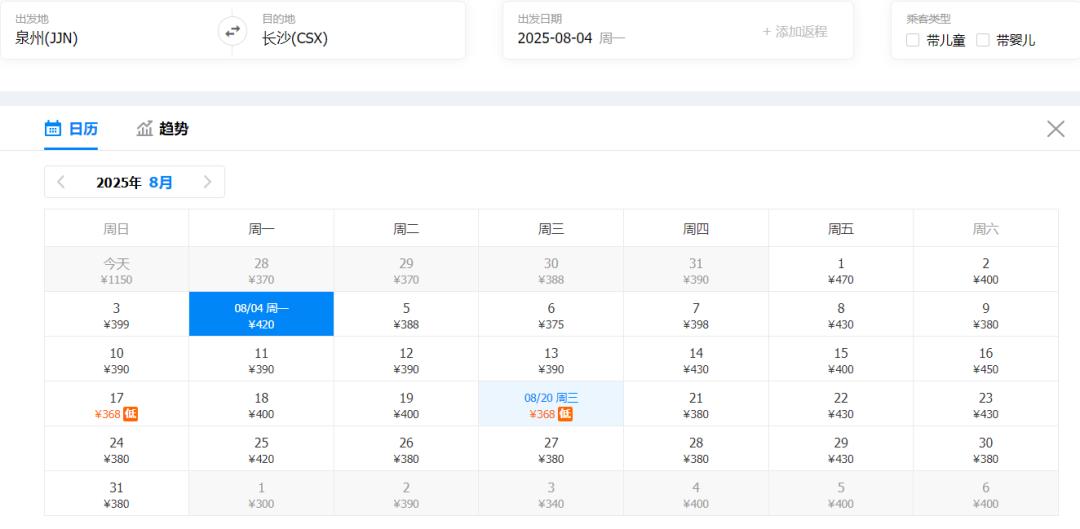Swap departure and destination cities
Screen dimensions: 1080x529
232,31
